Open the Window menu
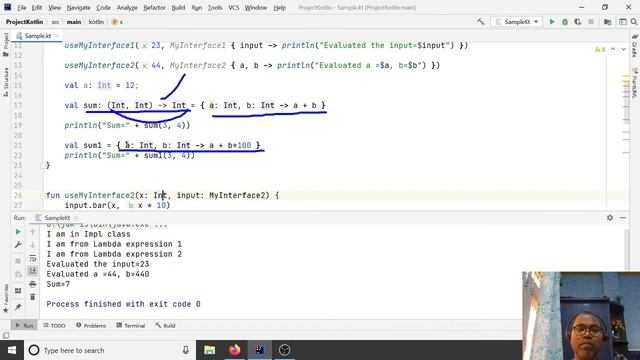 coord(256,7)
